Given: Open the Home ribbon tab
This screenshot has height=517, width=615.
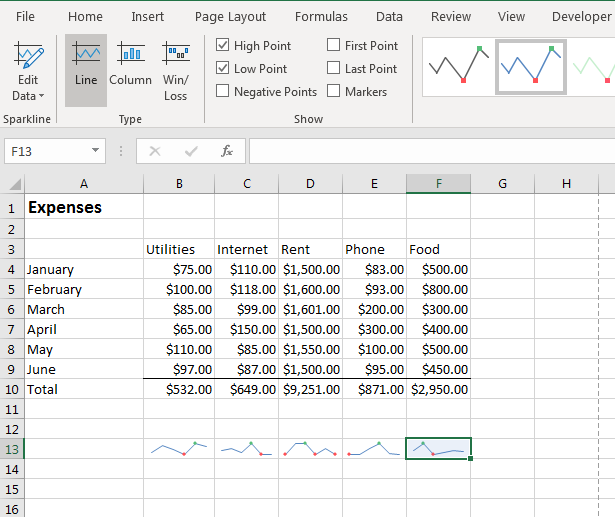Looking at the screenshot, I should tap(85, 16).
